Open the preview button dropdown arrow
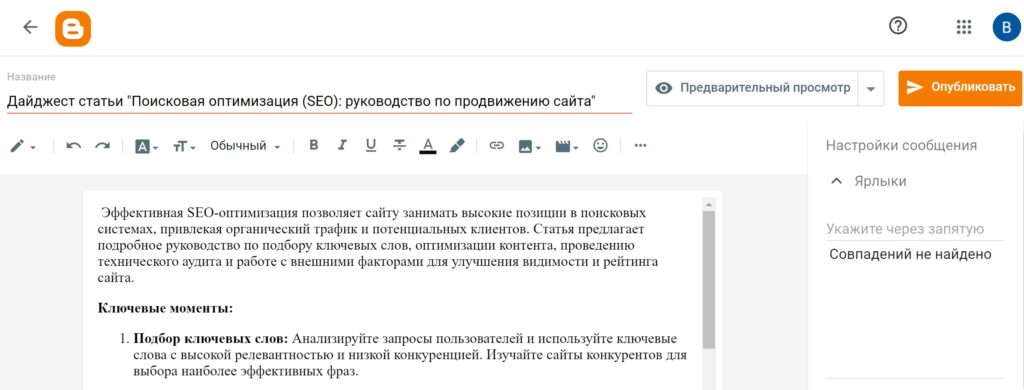 pyautogui.click(x=871, y=89)
